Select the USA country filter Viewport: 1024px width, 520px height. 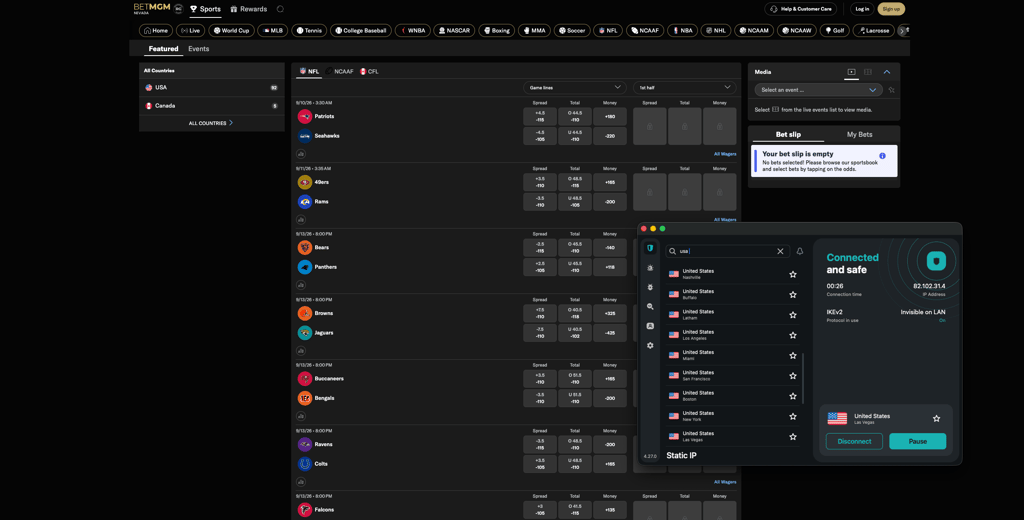[212, 88]
